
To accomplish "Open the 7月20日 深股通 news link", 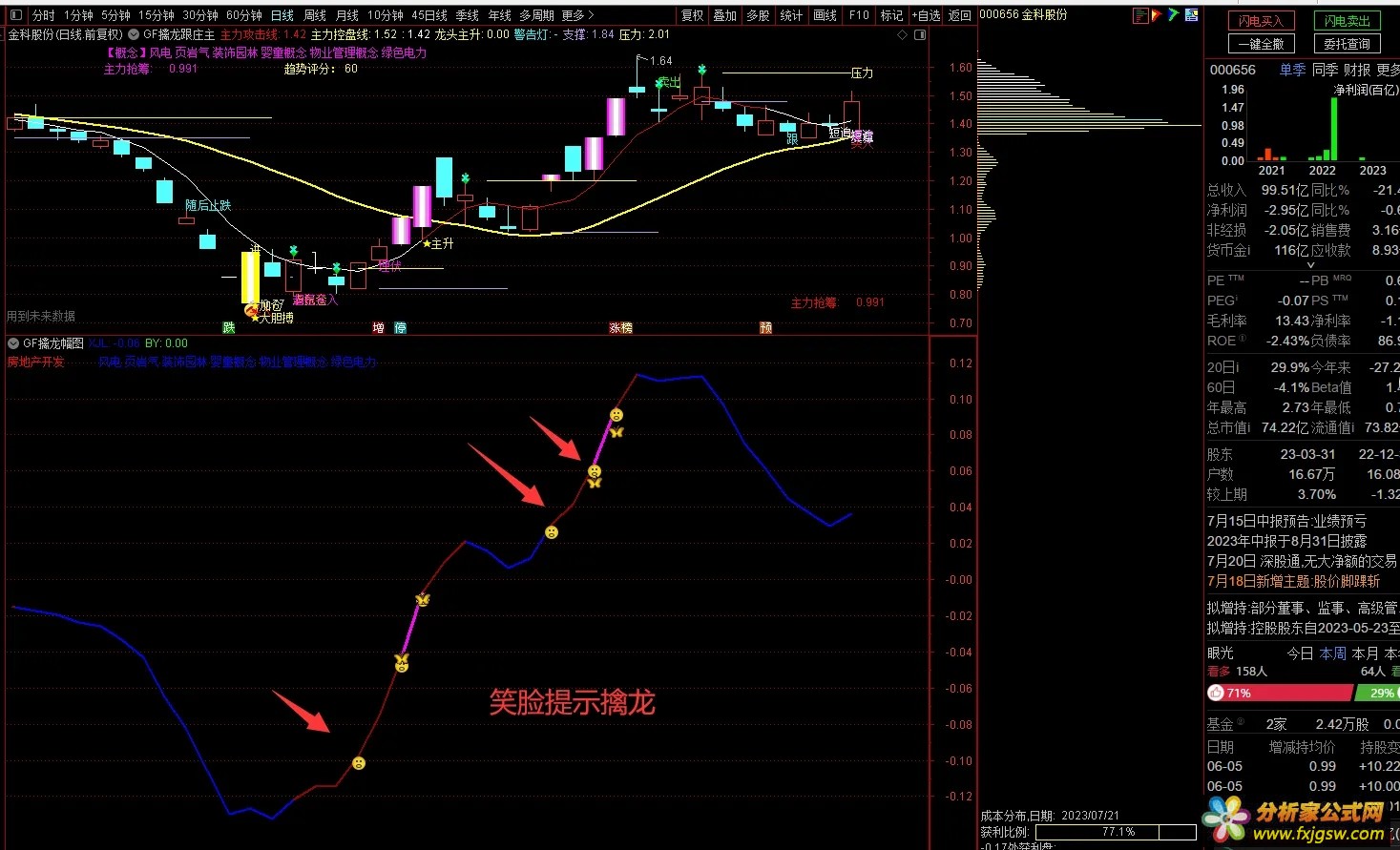I will pos(1302,561).
